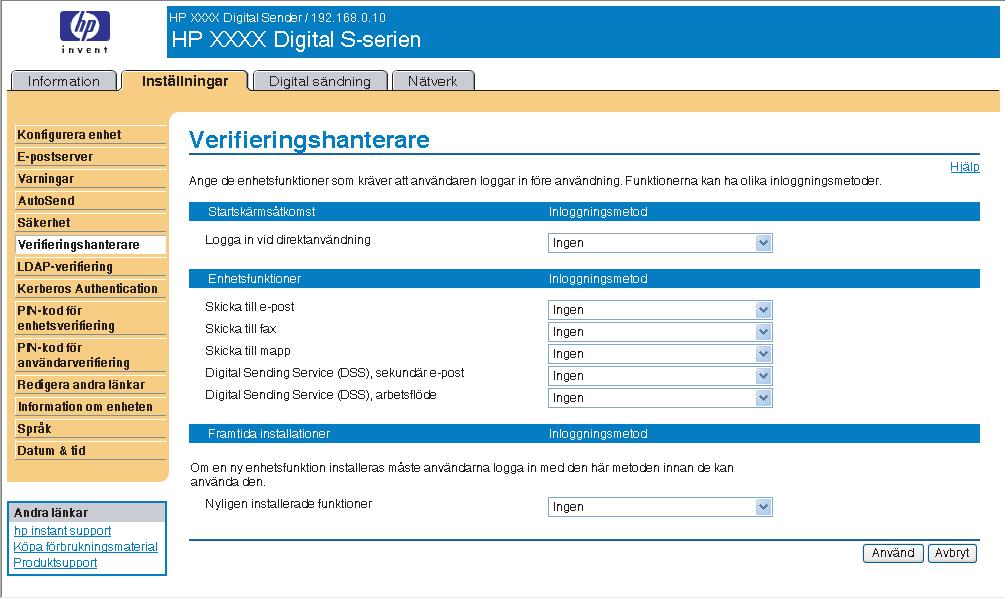This screenshot has width=1005, height=599.
Task: Click the DSS sekundär e-post label
Action: pyautogui.click(x=335, y=373)
